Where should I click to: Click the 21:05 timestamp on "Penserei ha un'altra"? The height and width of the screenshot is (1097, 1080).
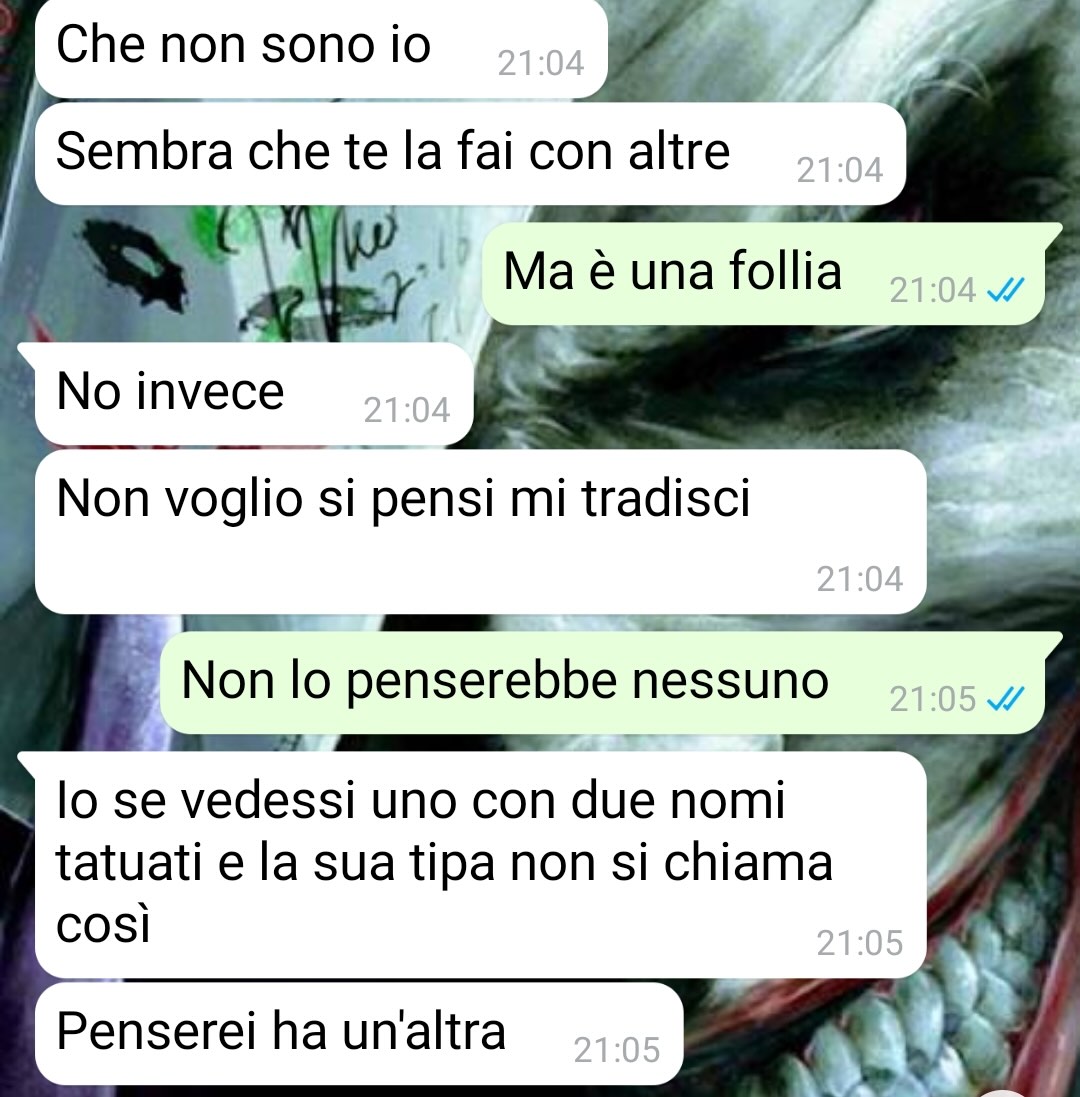click(x=616, y=1050)
